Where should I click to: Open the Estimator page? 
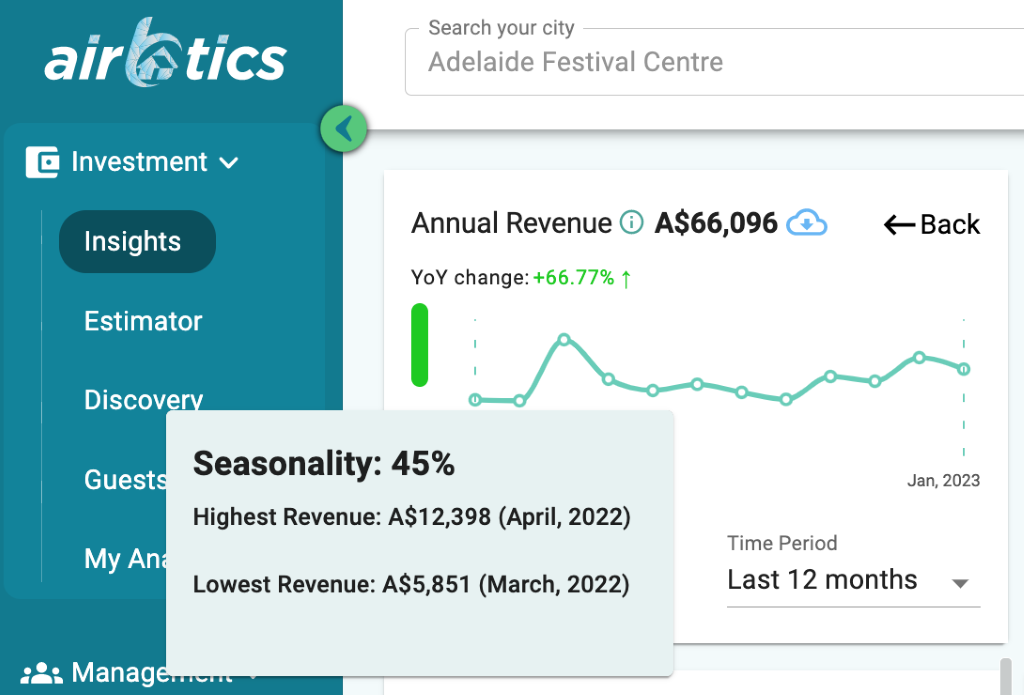coord(143,321)
